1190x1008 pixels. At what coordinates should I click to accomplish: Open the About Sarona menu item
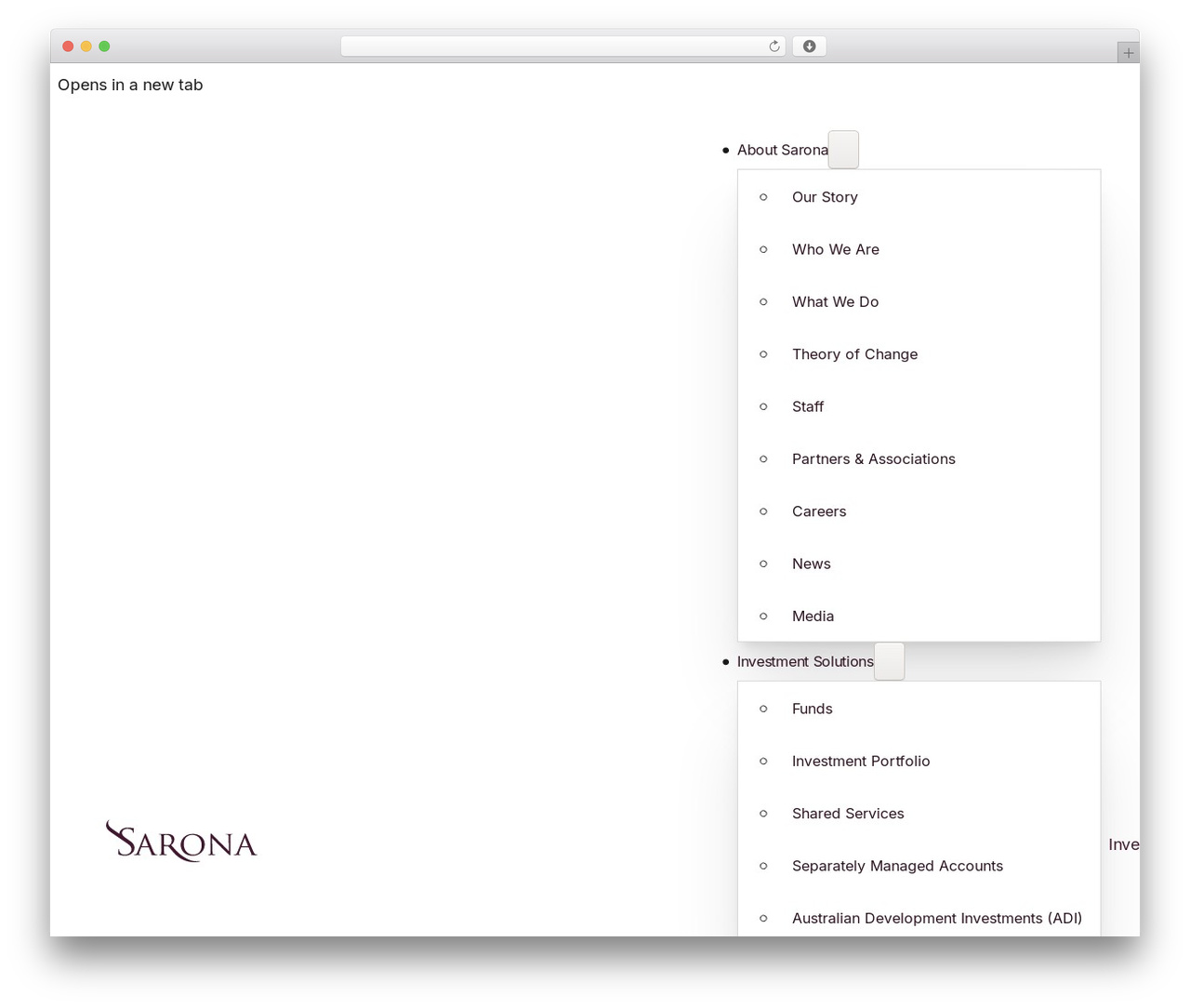pos(782,150)
